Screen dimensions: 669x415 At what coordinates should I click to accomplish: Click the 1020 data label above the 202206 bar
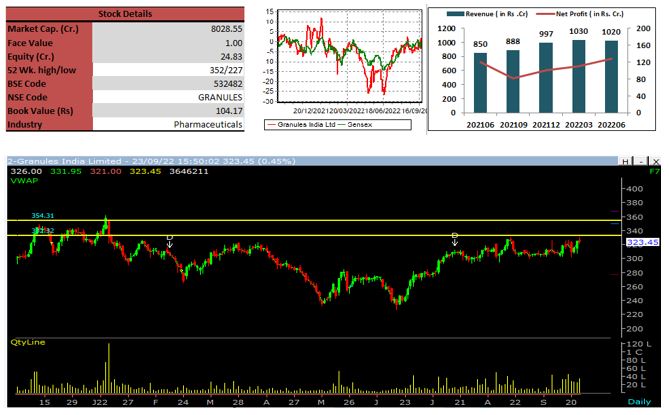(611, 32)
